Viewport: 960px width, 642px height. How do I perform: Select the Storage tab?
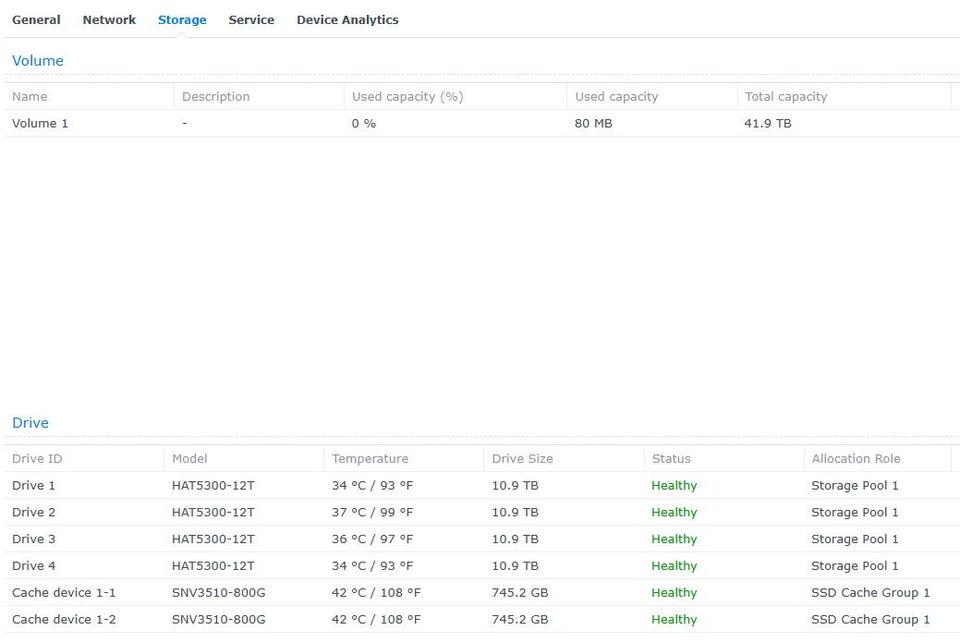point(182,20)
